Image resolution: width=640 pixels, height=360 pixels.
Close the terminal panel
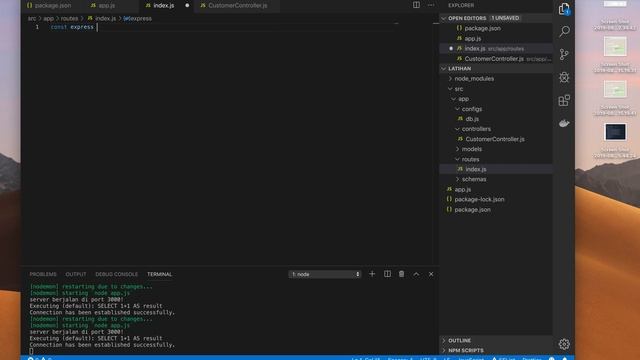point(431,274)
